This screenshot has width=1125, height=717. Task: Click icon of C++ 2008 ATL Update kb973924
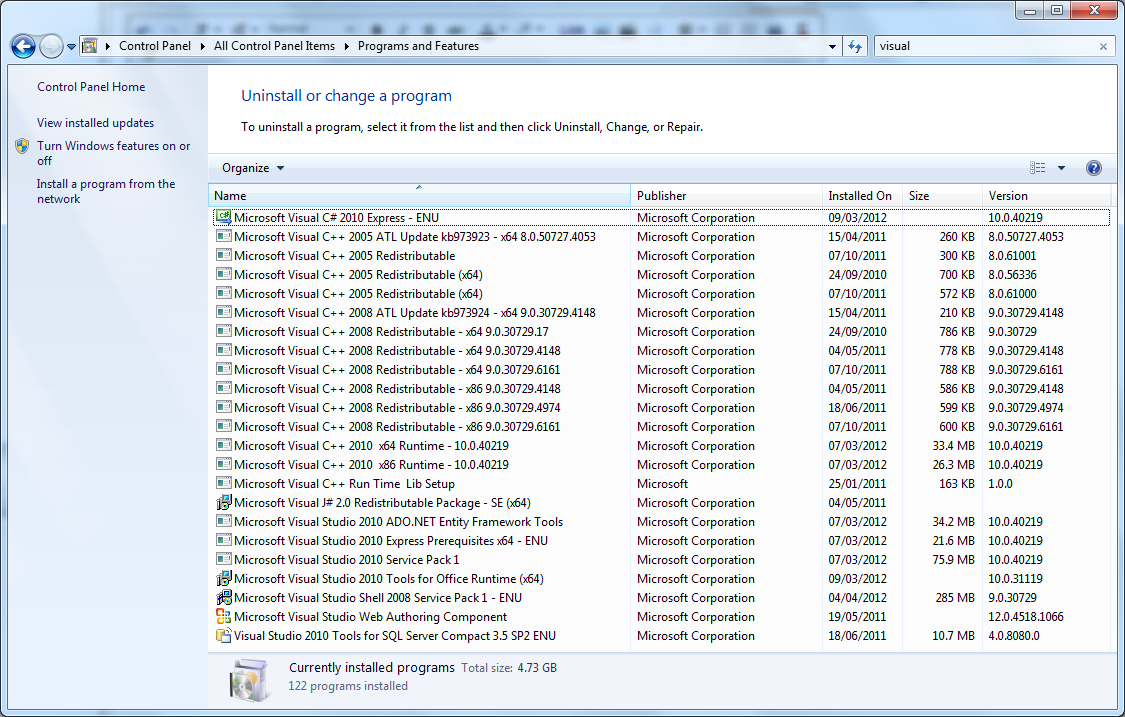click(x=224, y=312)
